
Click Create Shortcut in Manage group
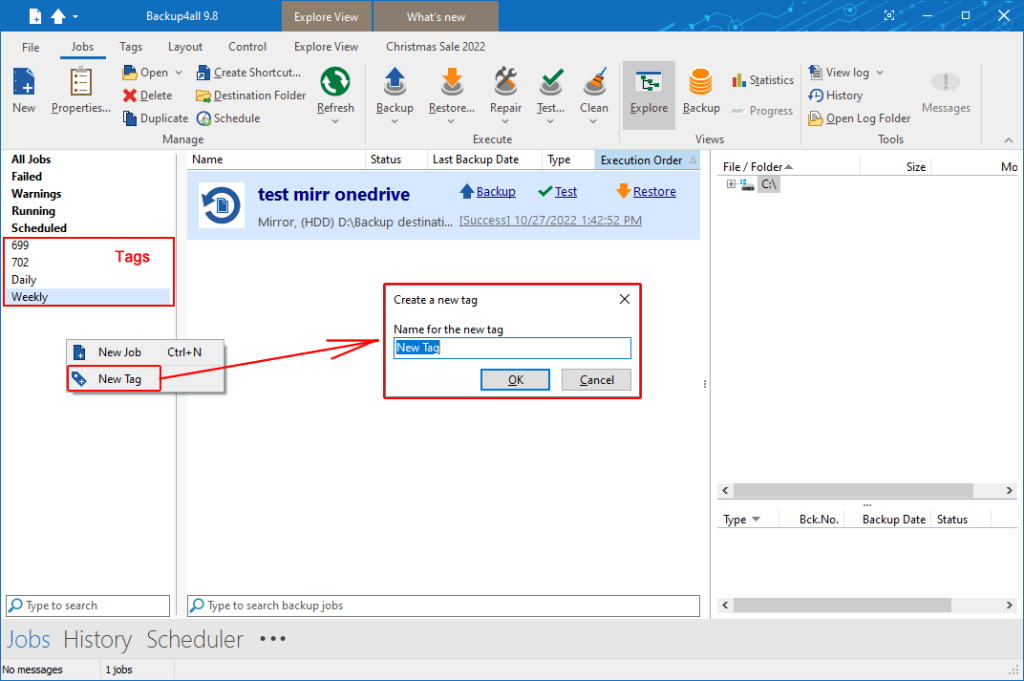pyautogui.click(x=249, y=72)
